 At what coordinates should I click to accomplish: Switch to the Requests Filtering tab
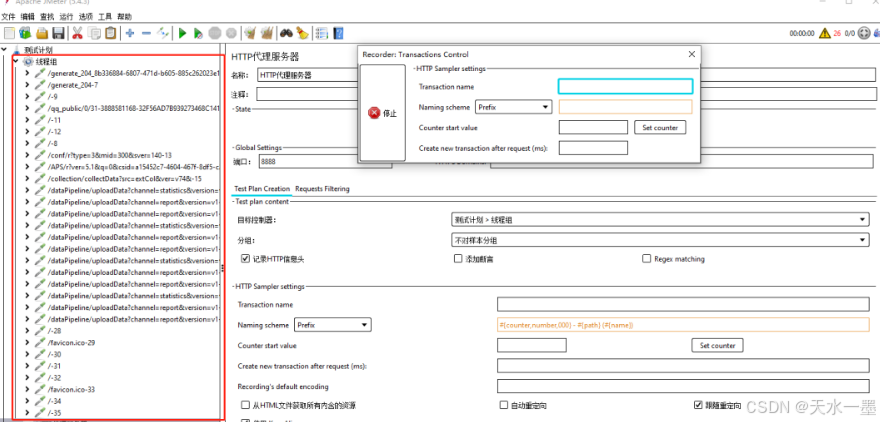click(x=322, y=189)
